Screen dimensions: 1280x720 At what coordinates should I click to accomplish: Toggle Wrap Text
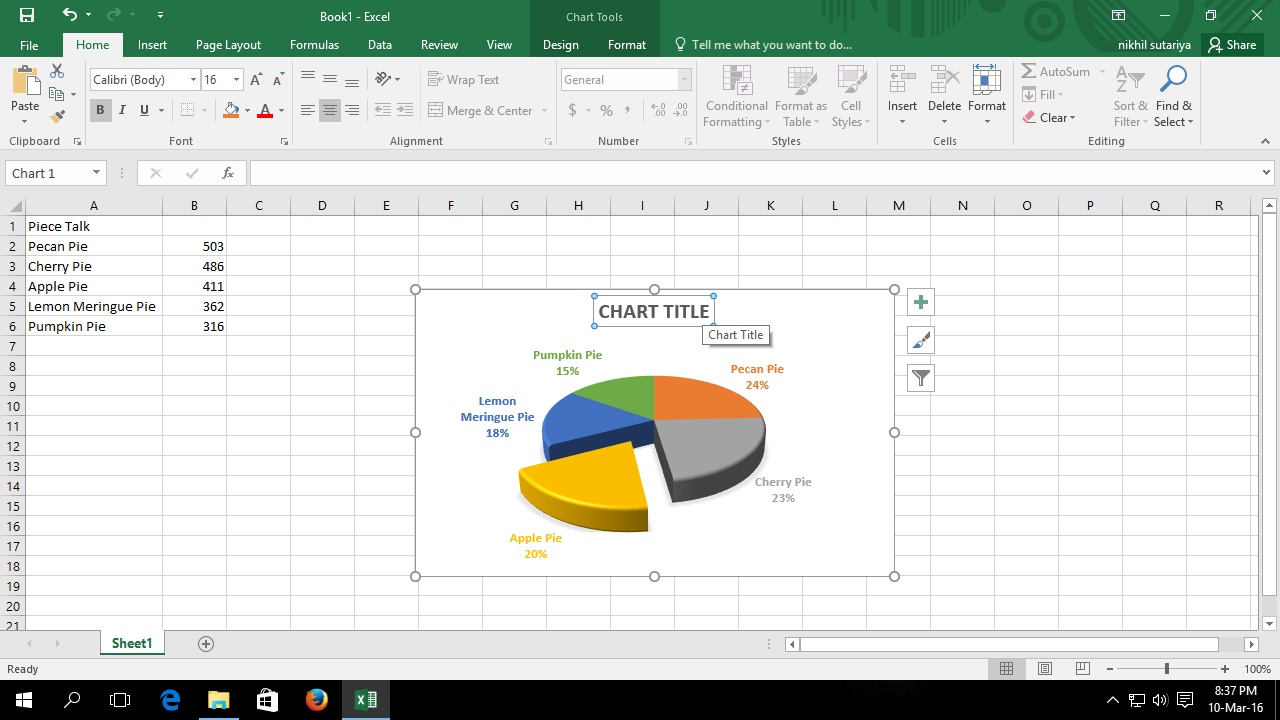tap(463, 79)
